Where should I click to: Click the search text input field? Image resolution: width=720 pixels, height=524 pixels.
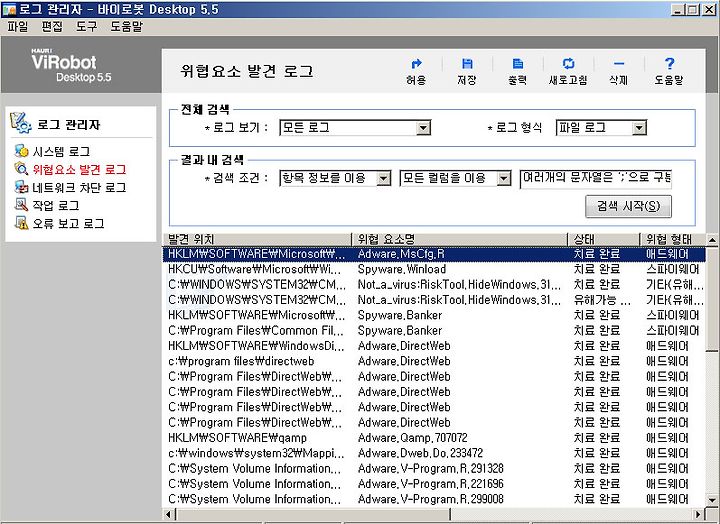596,178
